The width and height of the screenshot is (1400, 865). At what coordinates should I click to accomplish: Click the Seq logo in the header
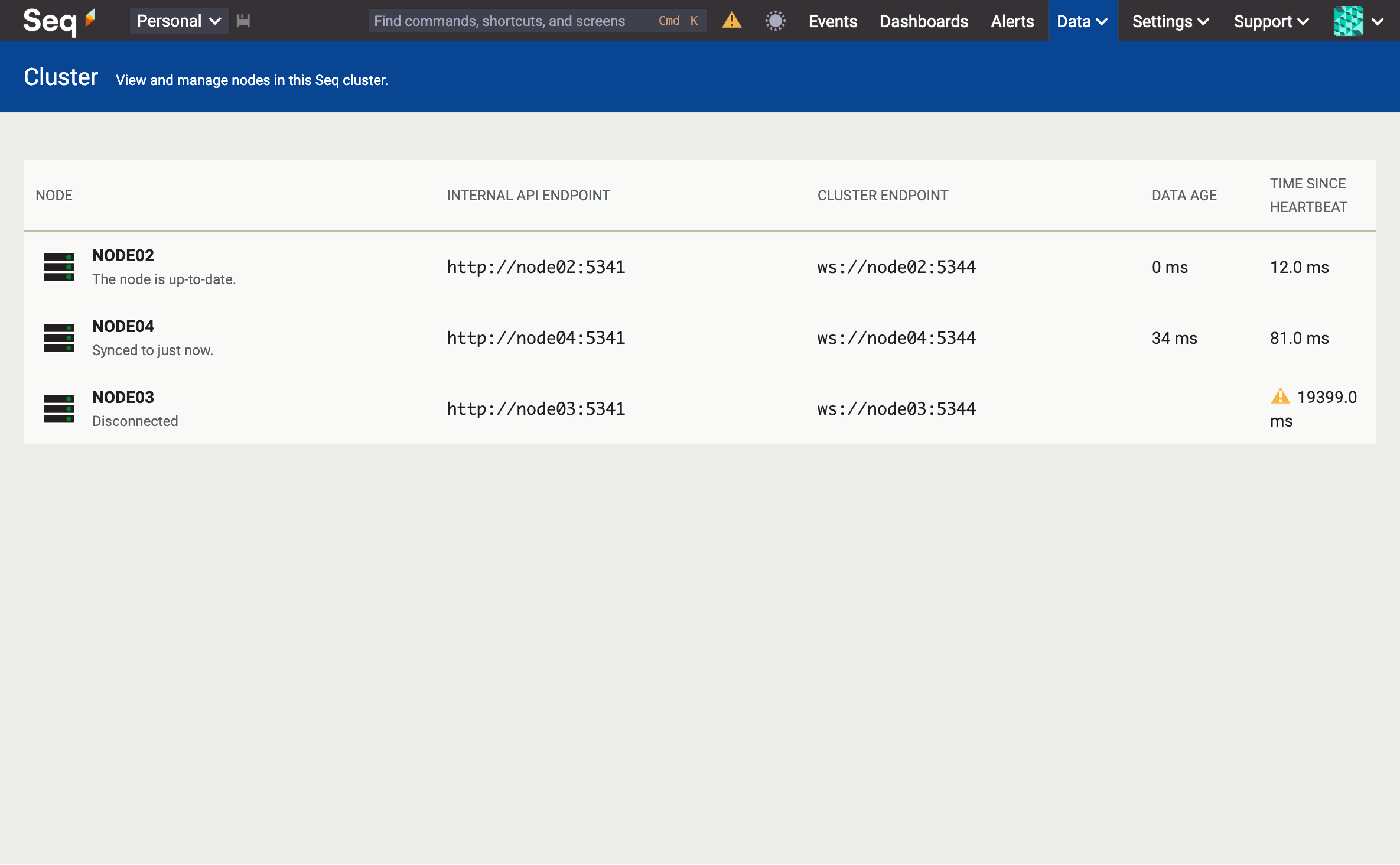[x=59, y=21]
